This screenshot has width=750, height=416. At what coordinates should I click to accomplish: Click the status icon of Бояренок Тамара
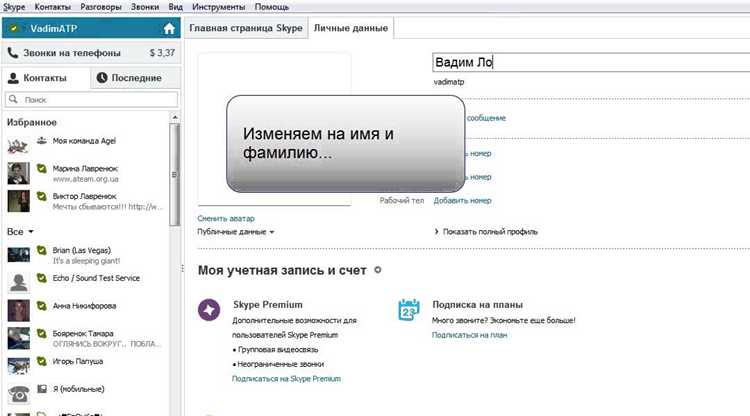42,333
